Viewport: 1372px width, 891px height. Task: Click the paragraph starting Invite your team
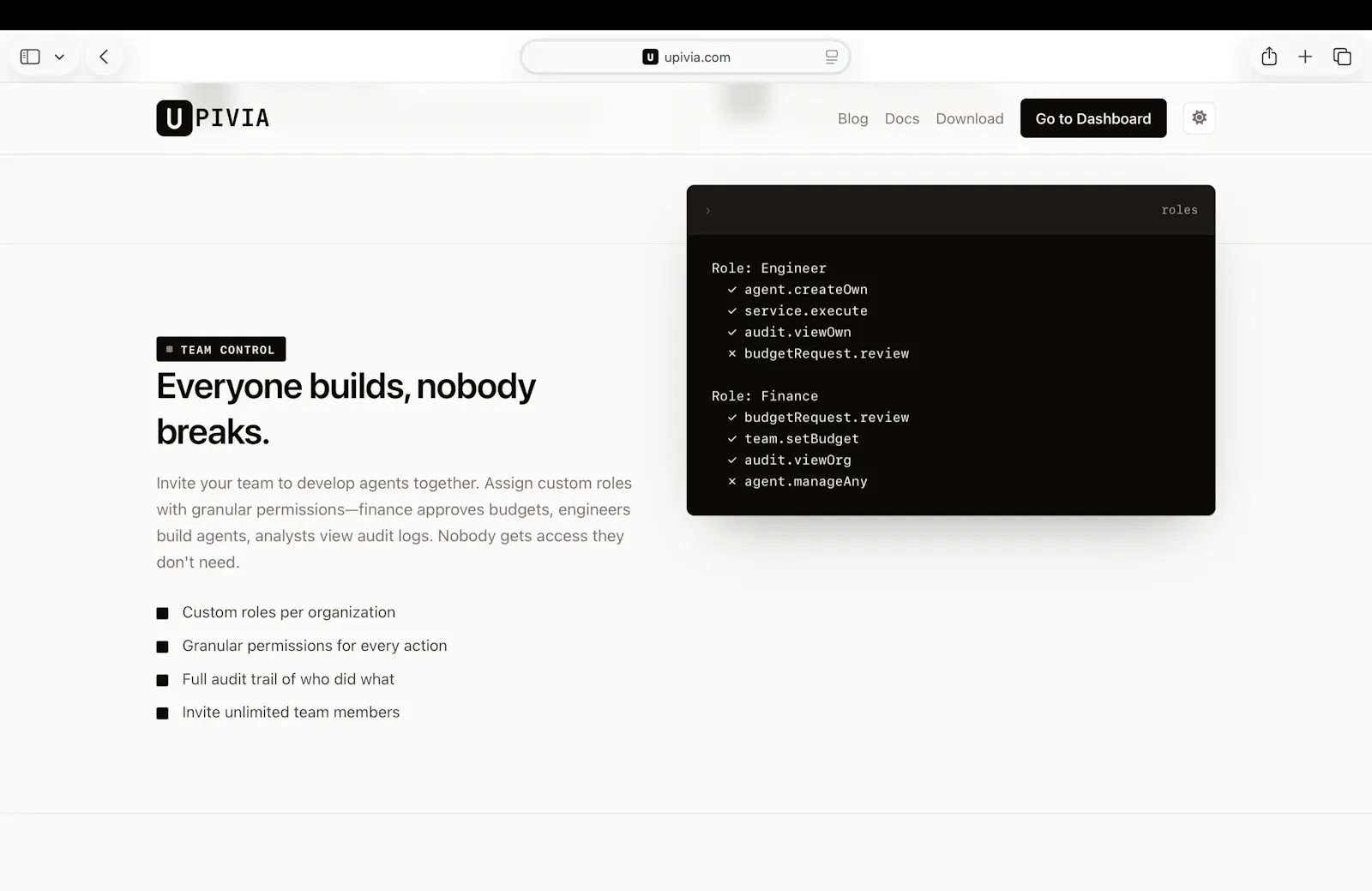click(394, 522)
